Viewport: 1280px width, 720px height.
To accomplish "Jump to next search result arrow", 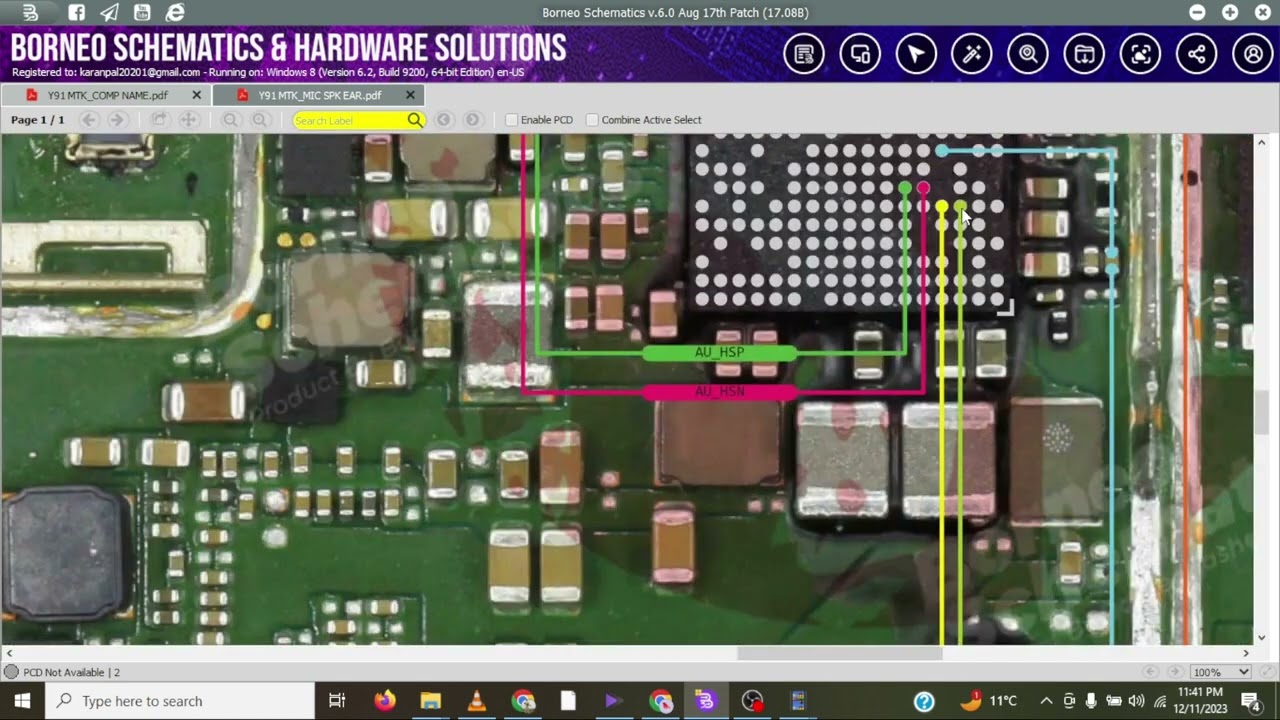I will coord(472,120).
